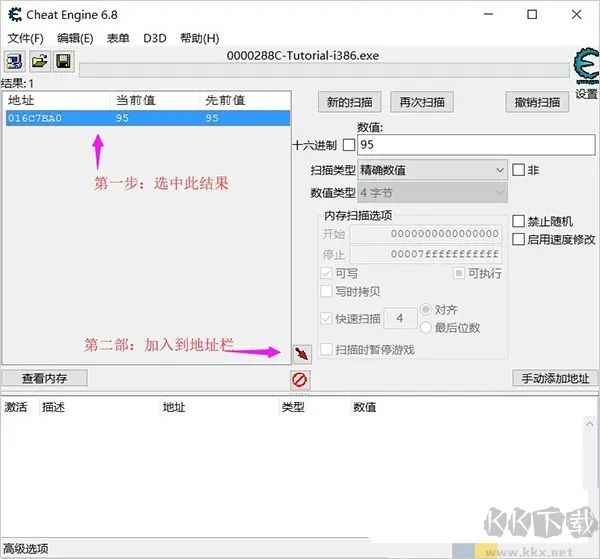Click the 再次扫描 next scan button
Viewport: 600px width, 559px height.
tap(422, 102)
